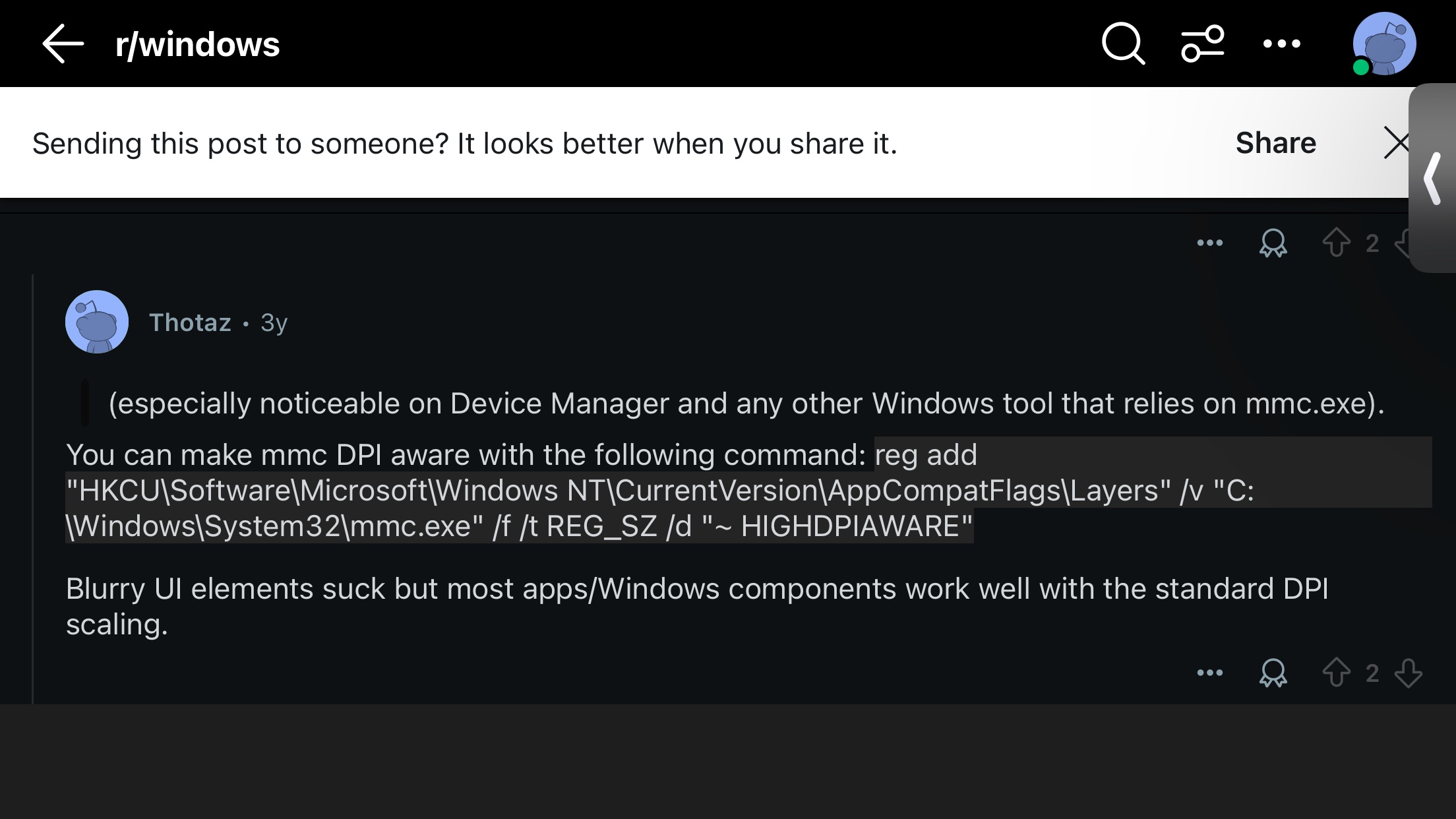Tap the back arrow in header
Viewport: 1456px width, 819px height.
tap(63, 44)
